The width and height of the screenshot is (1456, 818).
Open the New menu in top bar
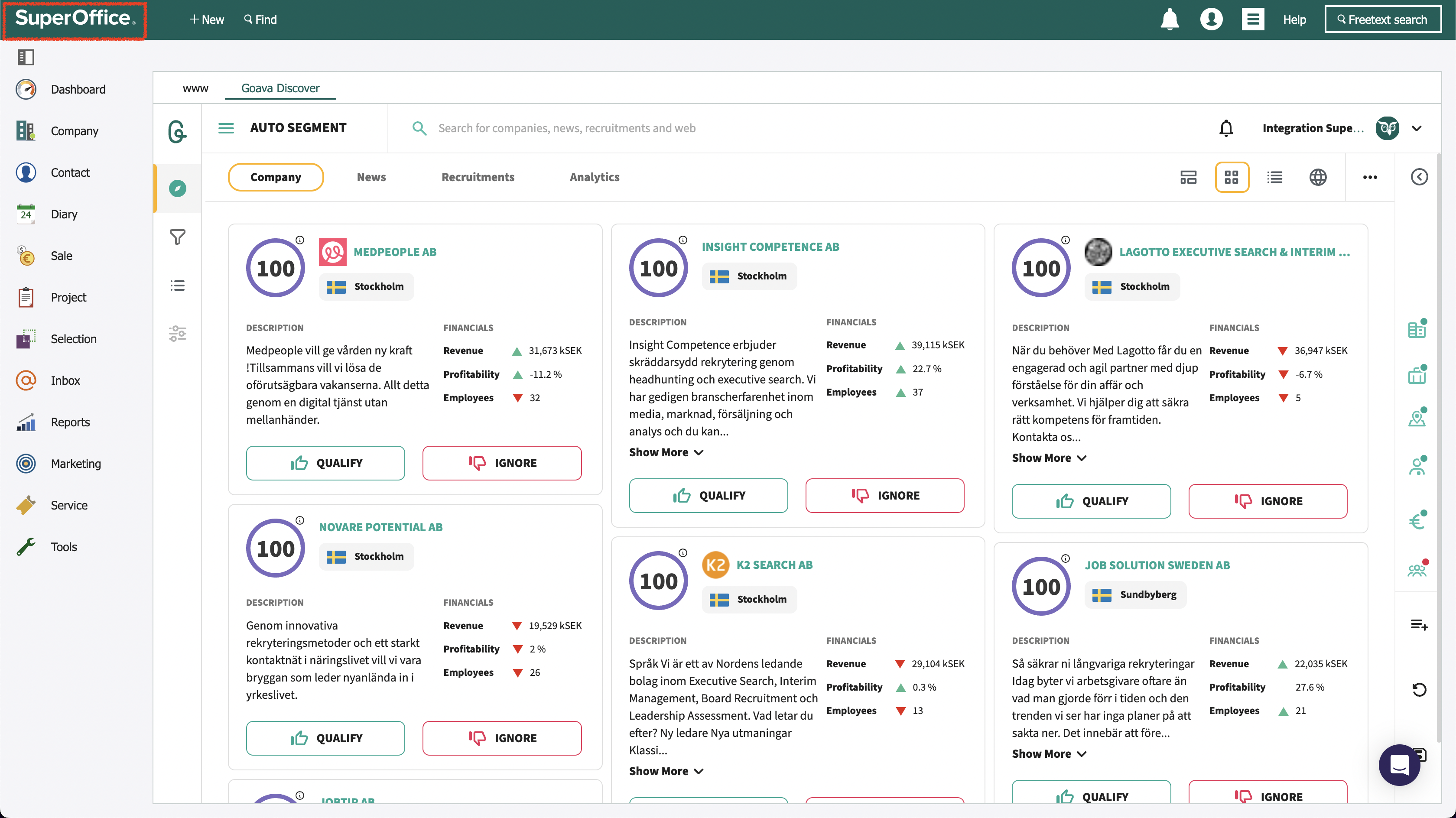[206, 19]
